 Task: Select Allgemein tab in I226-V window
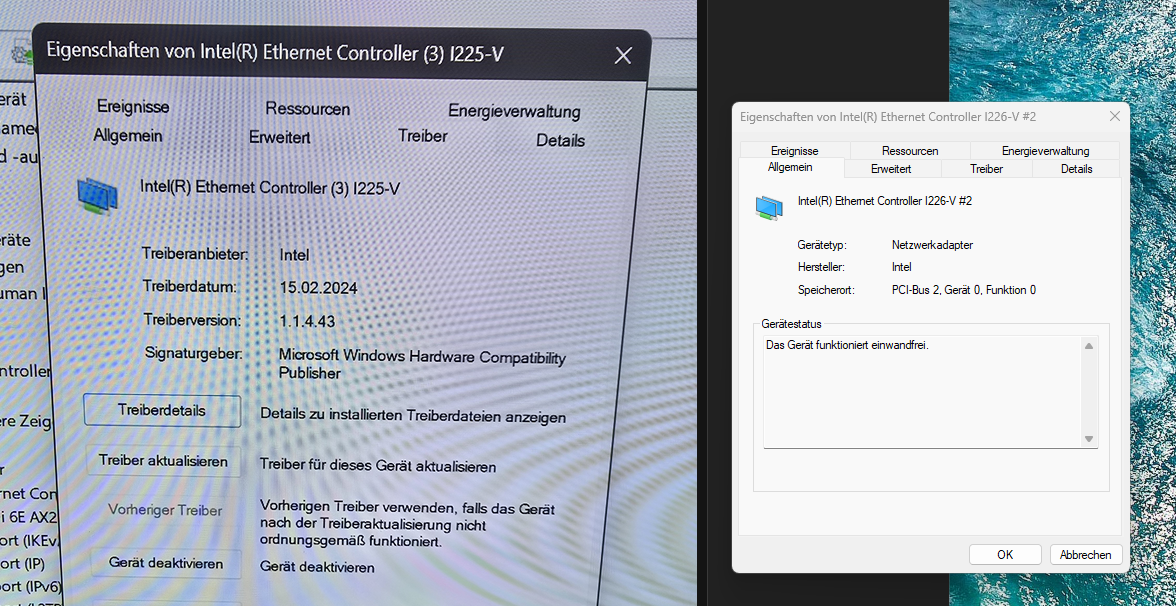click(790, 168)
